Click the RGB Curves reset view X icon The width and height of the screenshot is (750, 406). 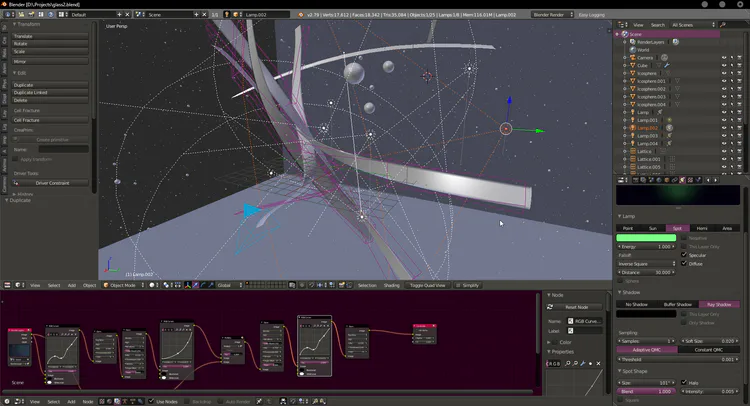(x=598, y=363)
